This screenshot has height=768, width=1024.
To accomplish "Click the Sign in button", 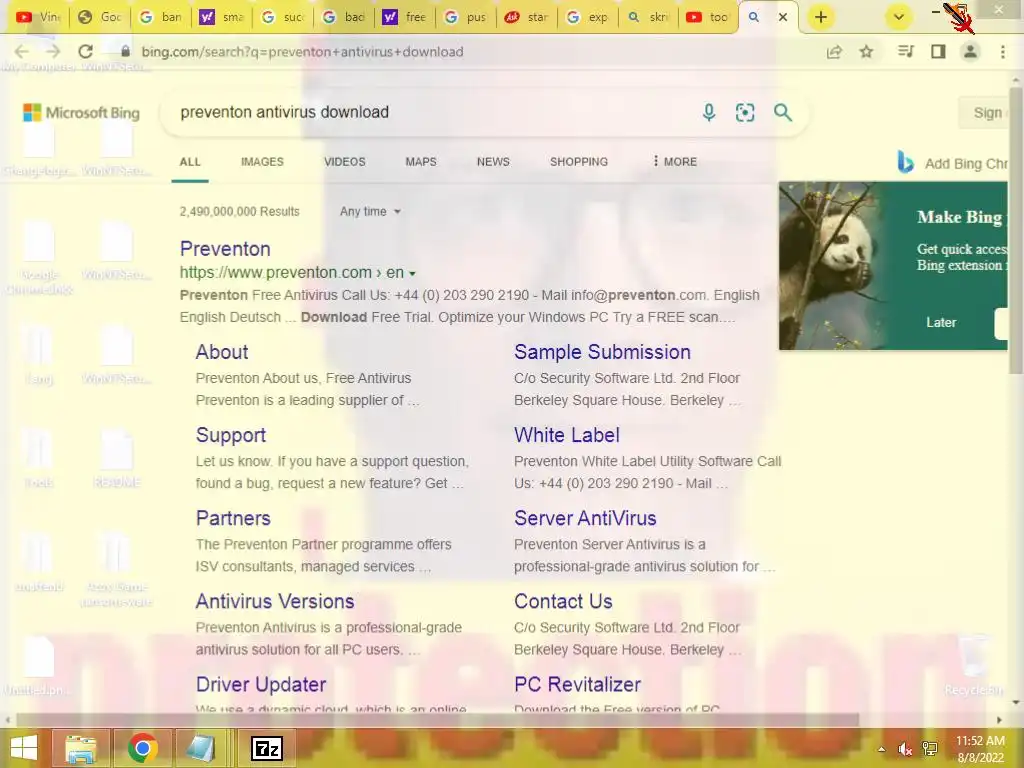I will pos(984,112).
